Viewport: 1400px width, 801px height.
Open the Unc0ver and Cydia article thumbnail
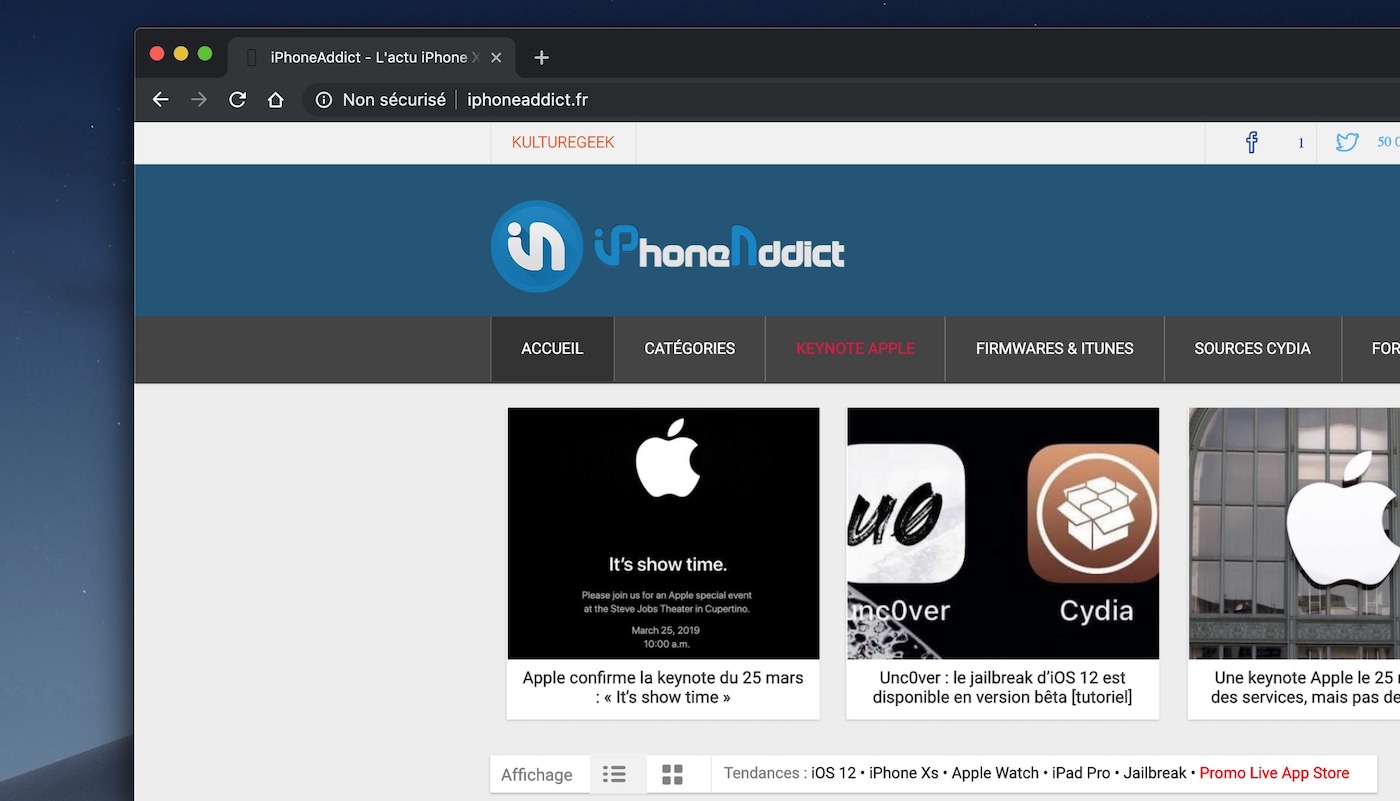[x=1003, y=533]
